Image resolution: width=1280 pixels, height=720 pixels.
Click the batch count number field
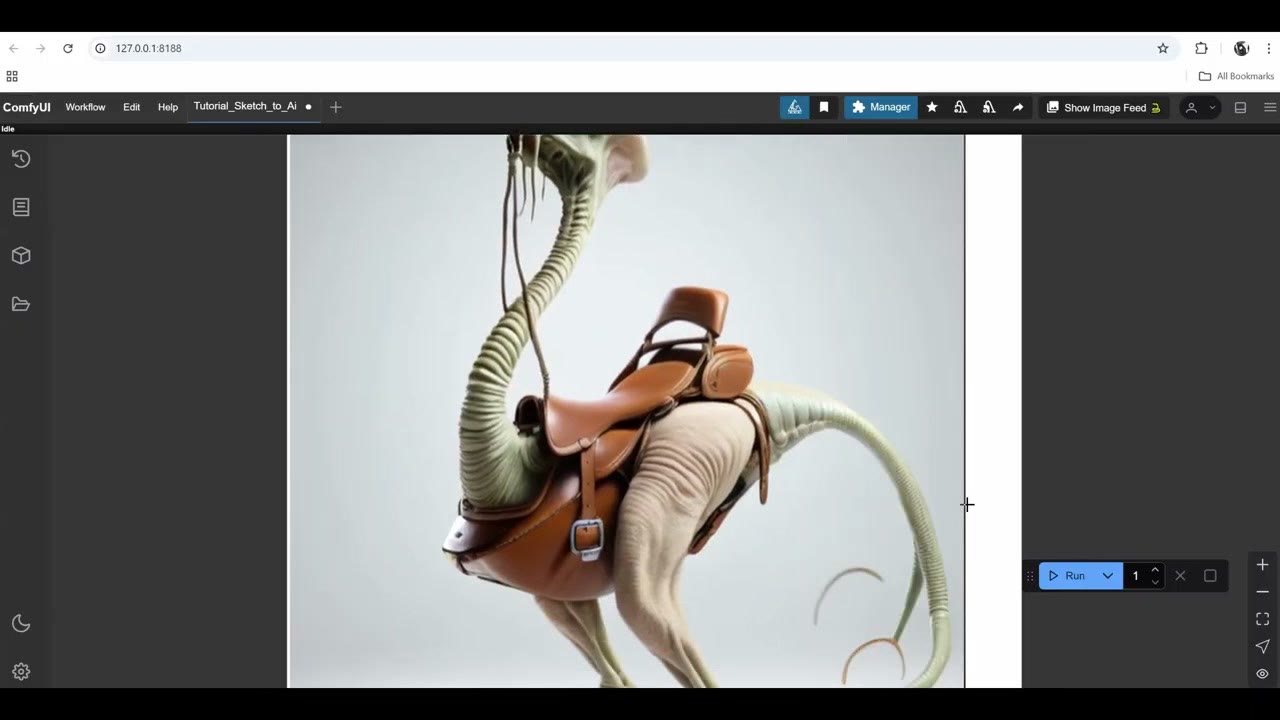(x=1137, y=576)
